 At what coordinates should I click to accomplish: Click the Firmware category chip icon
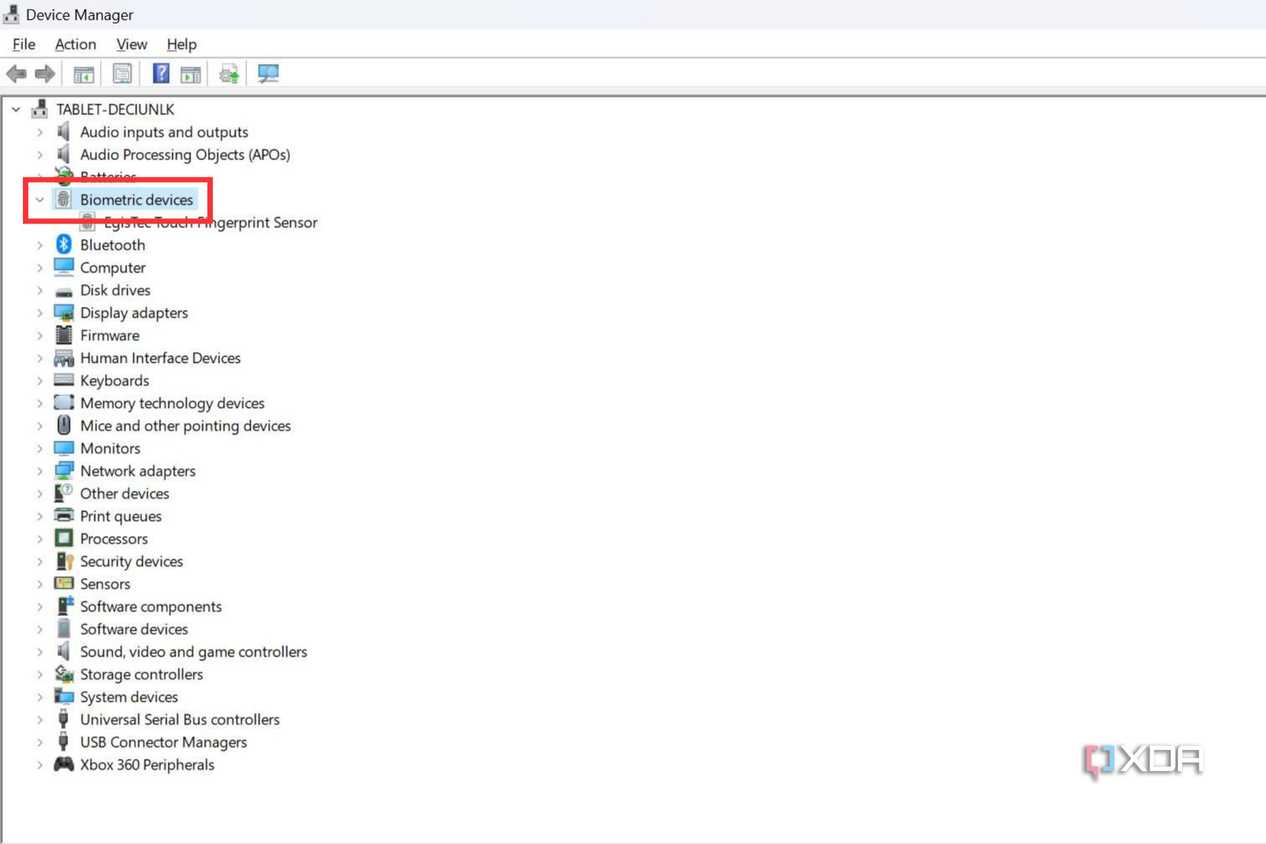click(64, 335)
